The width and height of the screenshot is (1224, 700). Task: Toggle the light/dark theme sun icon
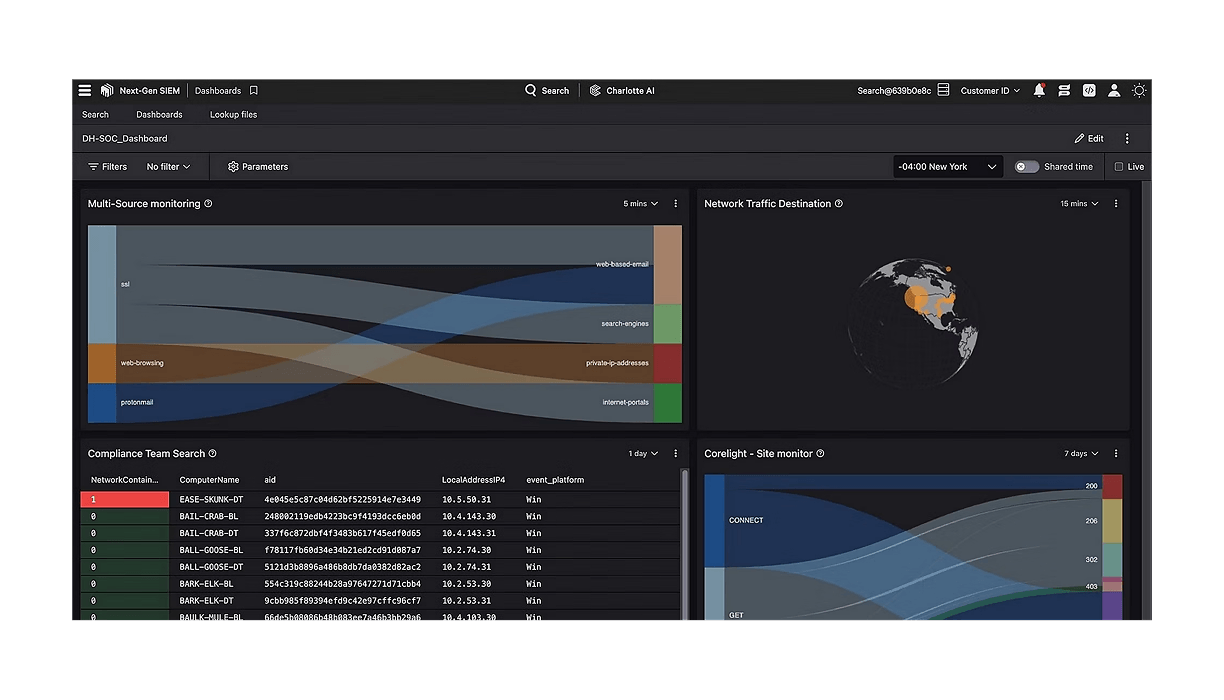[x=1139, y=90]
